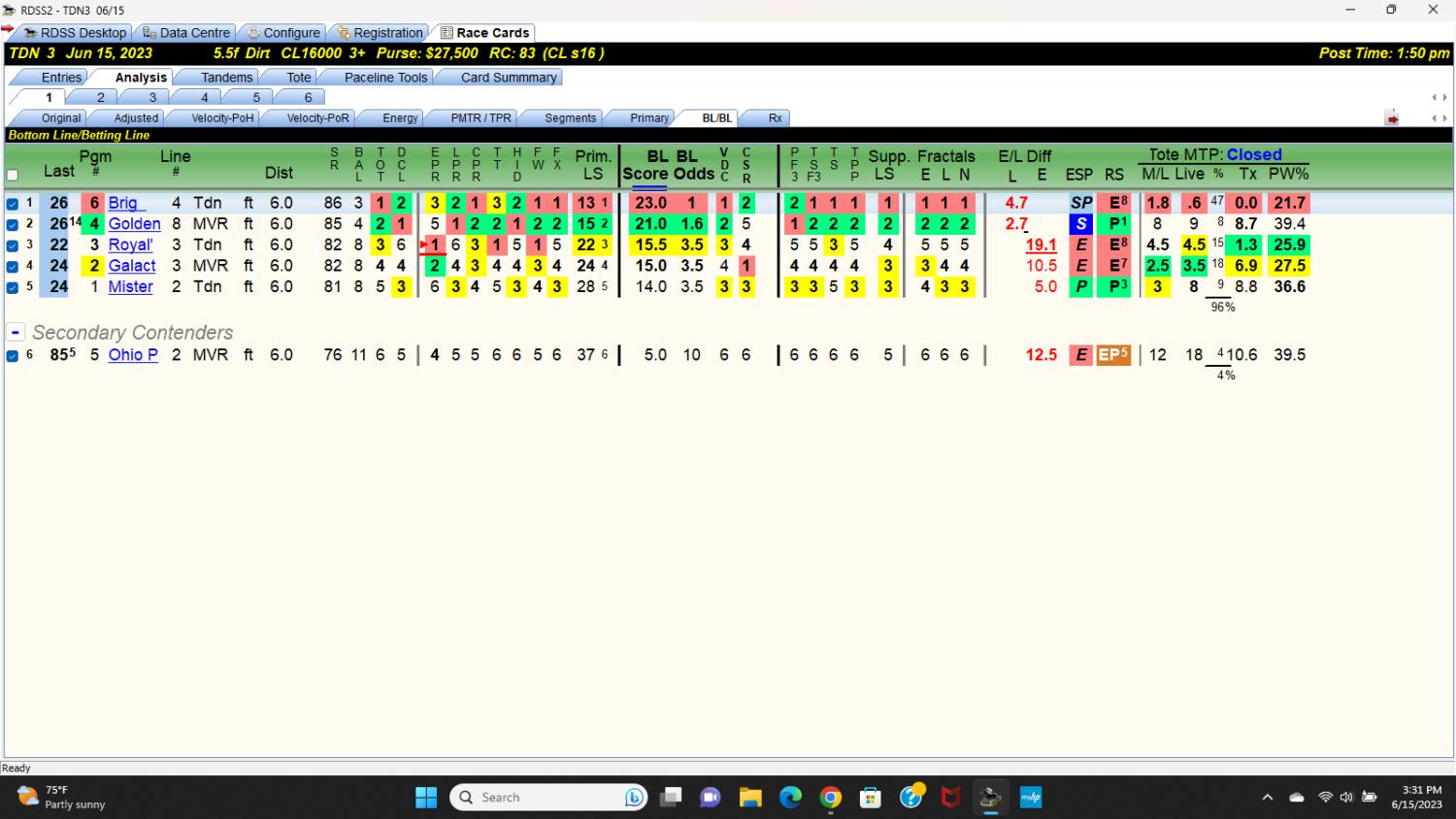The height and width of the screenshot is (819, 1456).
Task: Open Task View from taskbar
Action: click(x=671, y=798)
